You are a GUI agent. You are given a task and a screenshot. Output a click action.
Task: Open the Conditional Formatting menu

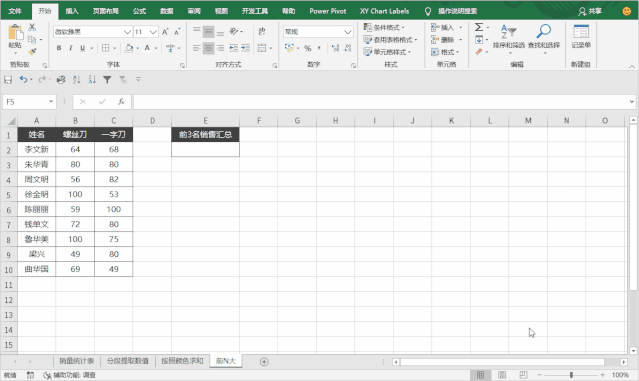pyautogui.click(x=384, y=28)
